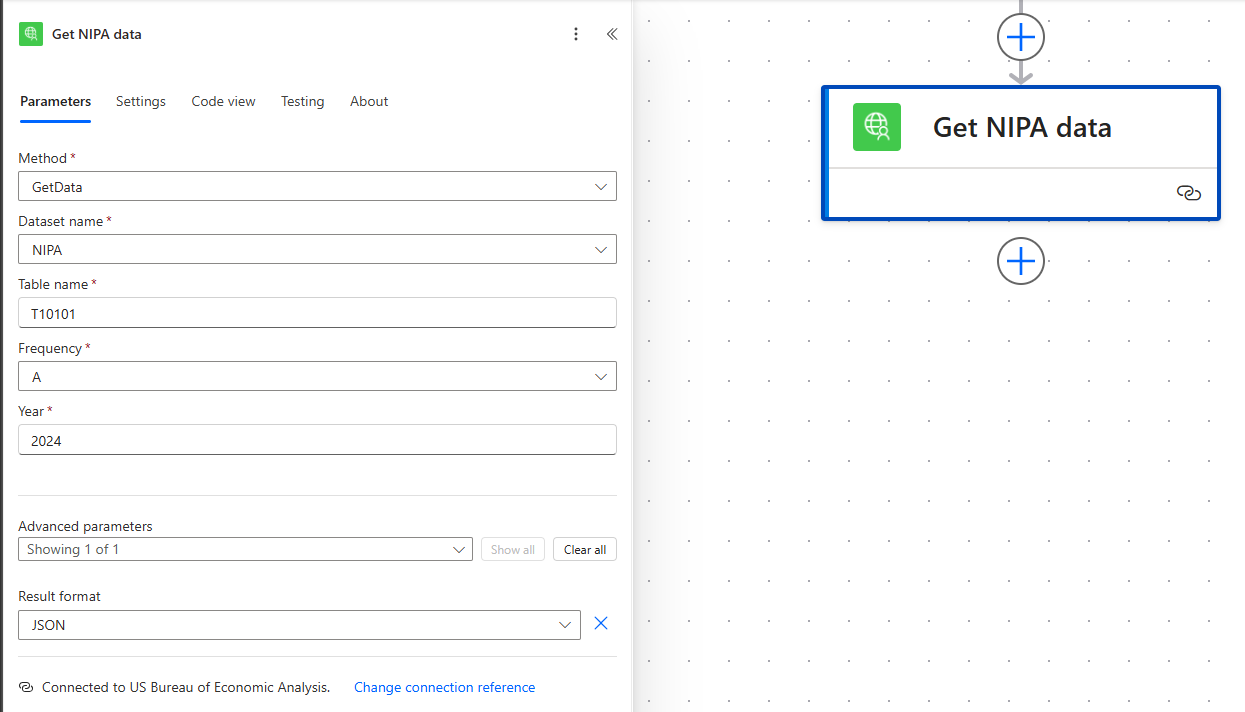Collapse the panel with double chevron icon
The image size is (1245, 712).
(x=612, y=34)
